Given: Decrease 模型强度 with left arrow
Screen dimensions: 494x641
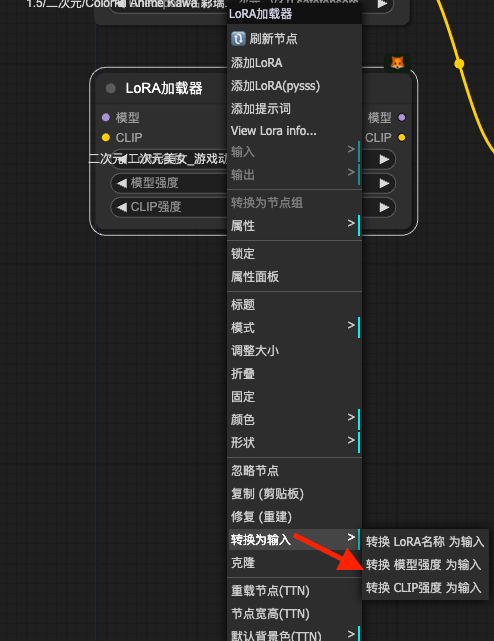Looking at the screenshot, I should tap(122, 183).
